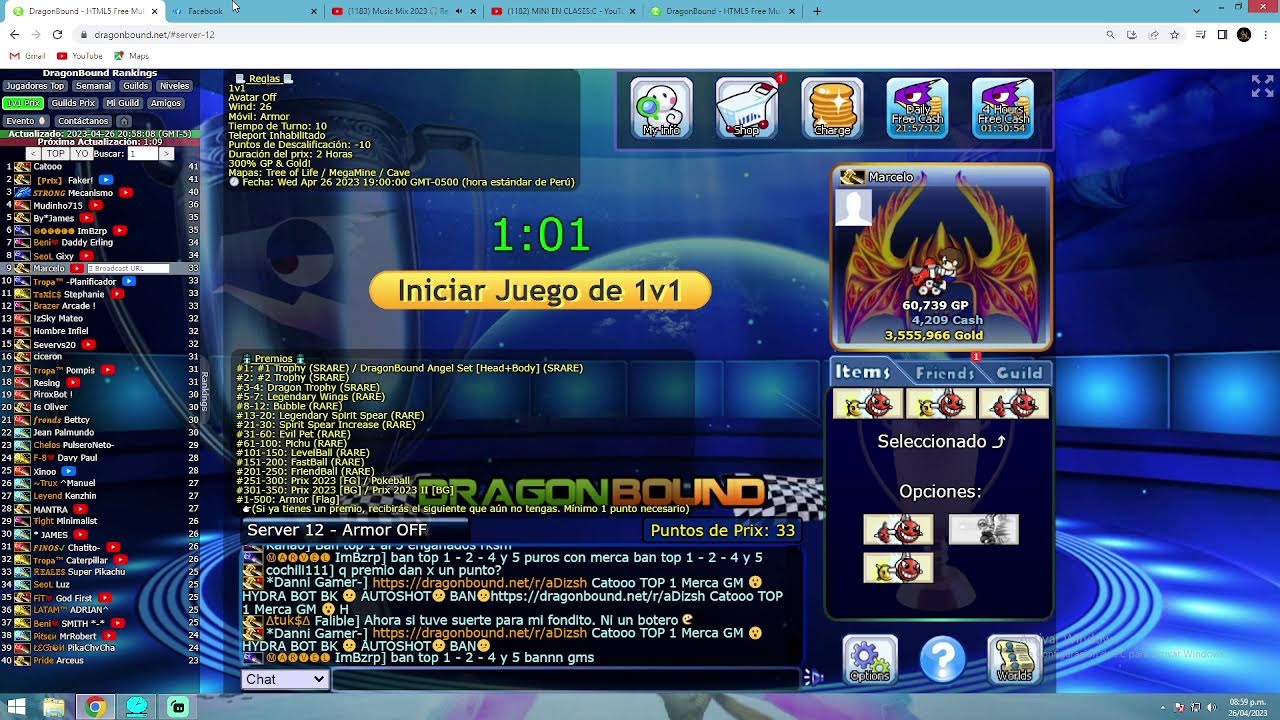This screenshot has height=720, width=1280.
Task: Select the grayed-out item under Opciones
Action: pyautogui.click(x=984, y=529)
